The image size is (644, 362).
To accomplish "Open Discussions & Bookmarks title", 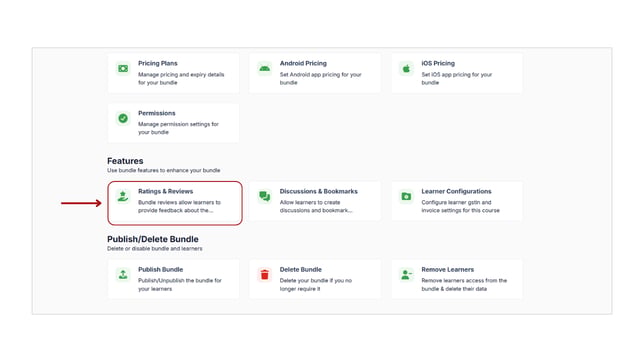I will pyautogui.click(x=319, y=191).
